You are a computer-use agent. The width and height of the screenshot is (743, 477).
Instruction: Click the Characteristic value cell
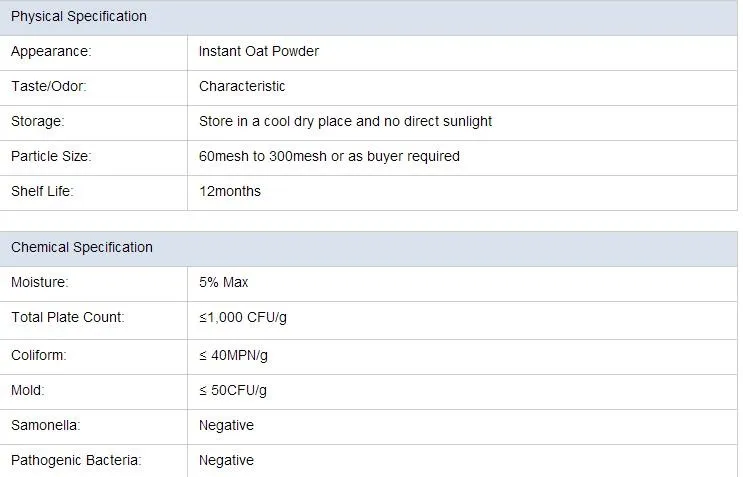(242, 86)
